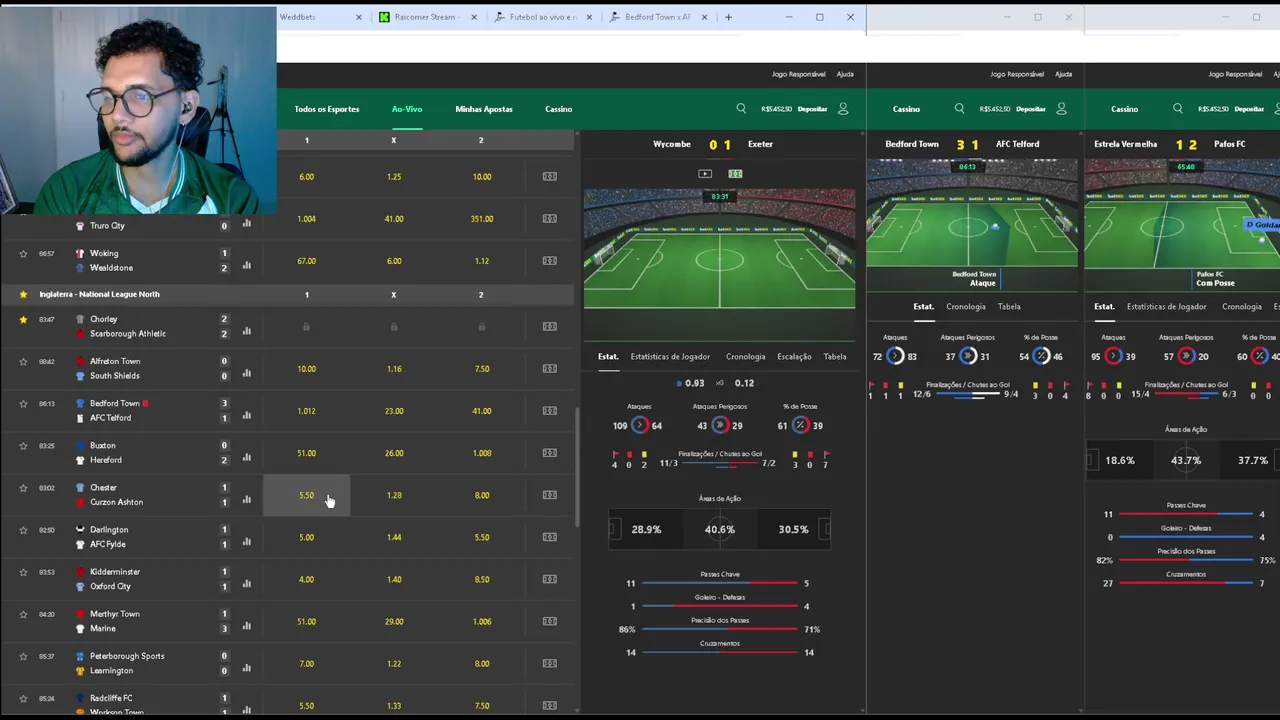
Task: Click Depositar in the Bedford Town window
Action: 1030,109
